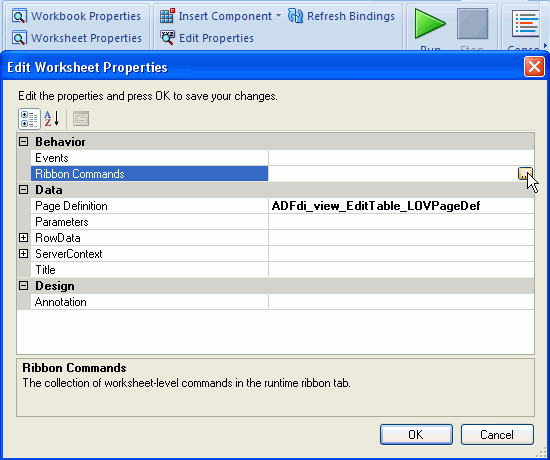The height and width of the screenshot is (460, 550).
Task: Expand the RowData property node
Action: 24,238
